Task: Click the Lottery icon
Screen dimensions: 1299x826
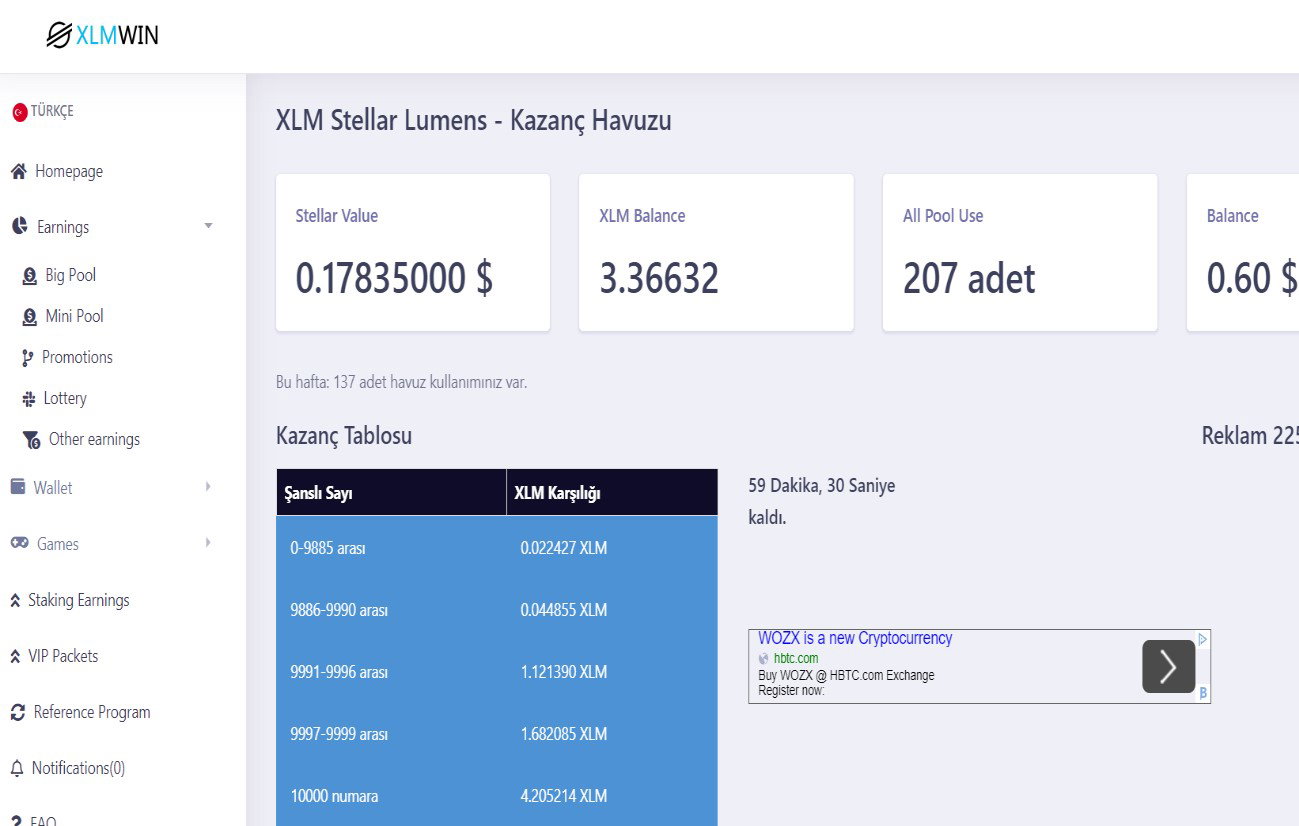Action: (x=29, y=399)
